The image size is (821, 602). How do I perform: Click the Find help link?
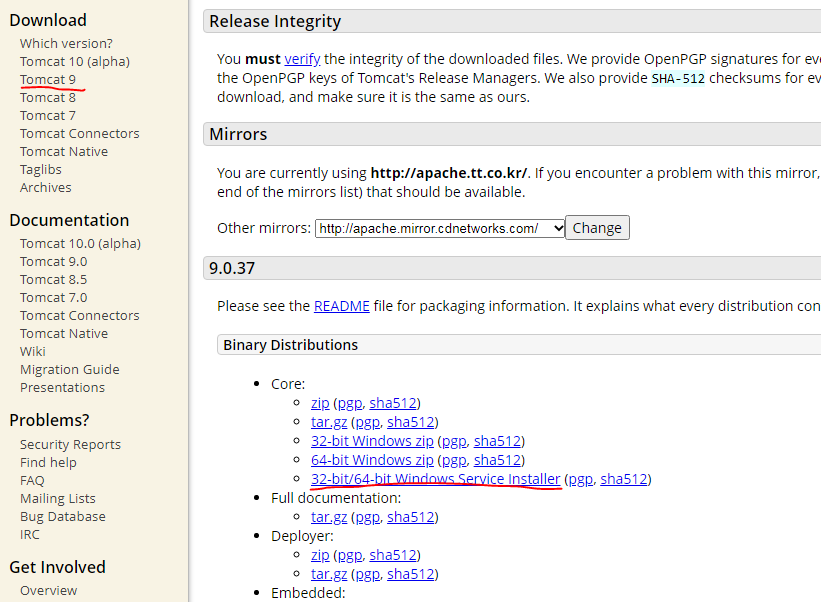tap(48, 463)
